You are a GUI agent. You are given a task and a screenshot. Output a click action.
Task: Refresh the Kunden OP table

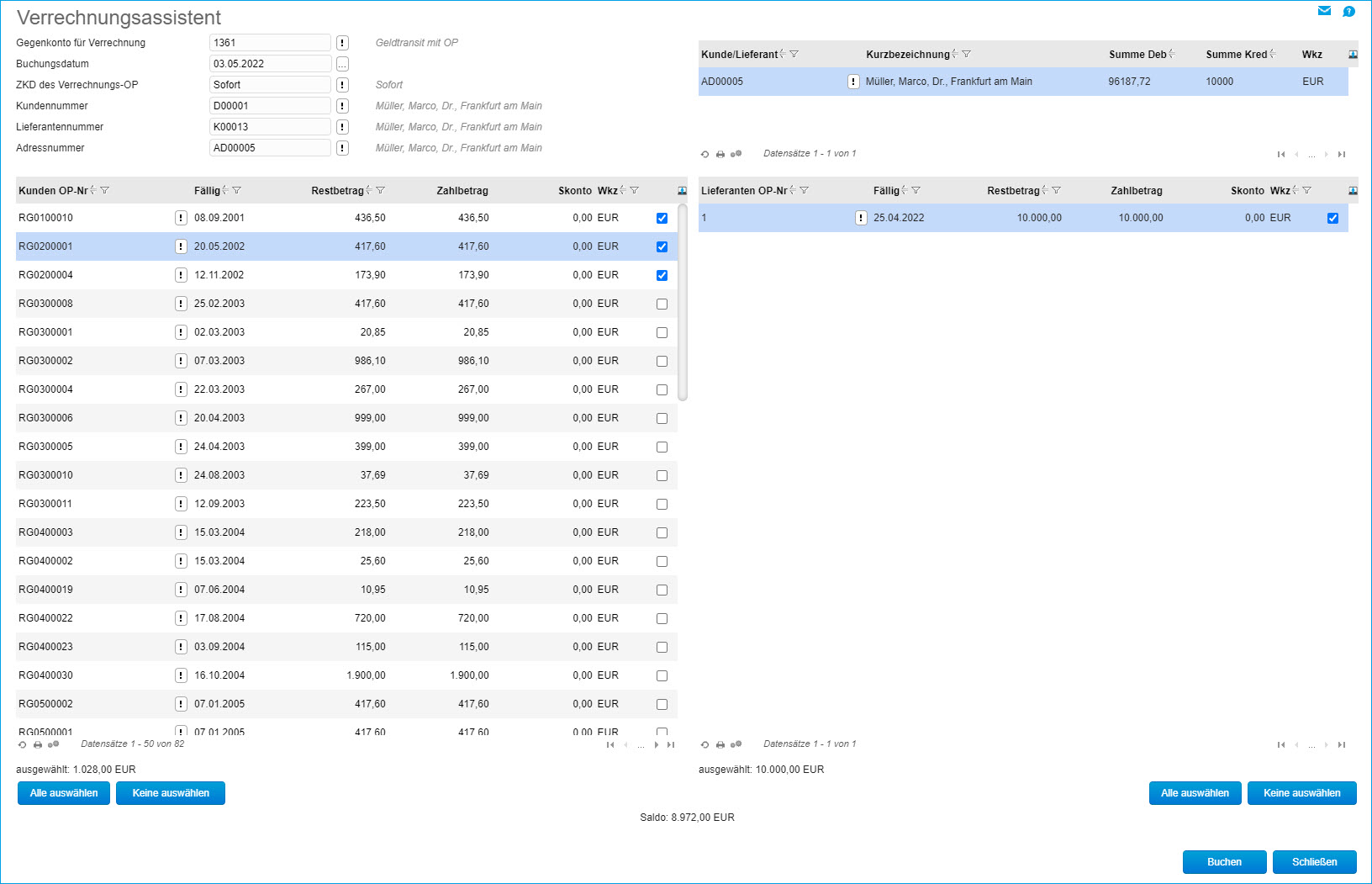pos(23,744)
